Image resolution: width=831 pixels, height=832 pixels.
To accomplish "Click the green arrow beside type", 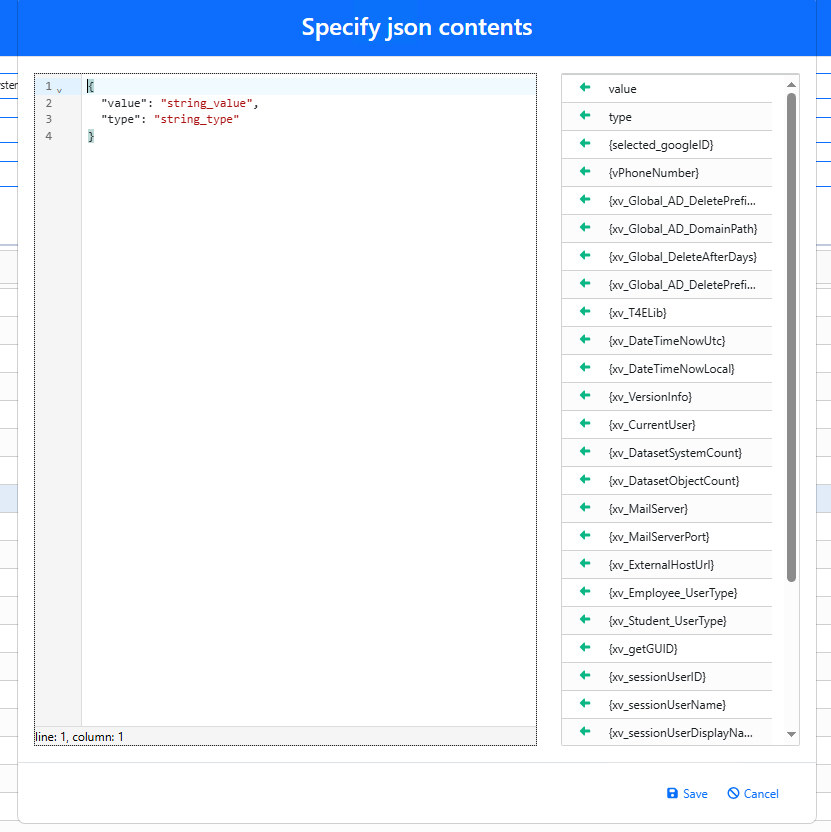I will pos(585,116).
